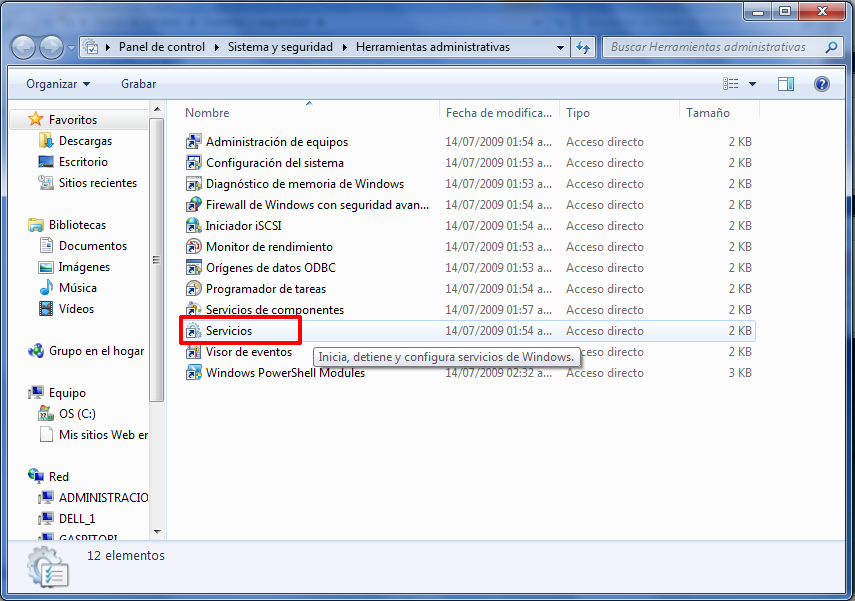The width and height of the screenshot is (855, 601).
Task: Select the 'Servicios' gear shortcut icon
Action: (x=194, y=330)
